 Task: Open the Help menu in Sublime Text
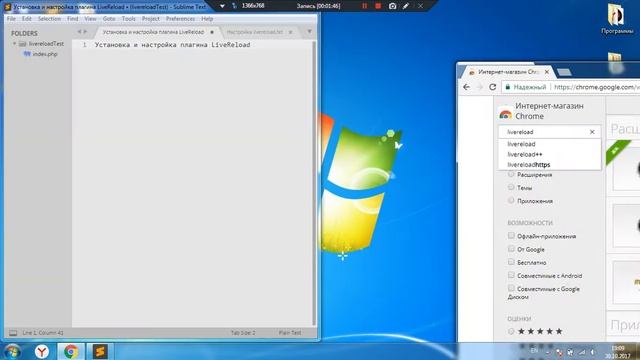[207, 19]
